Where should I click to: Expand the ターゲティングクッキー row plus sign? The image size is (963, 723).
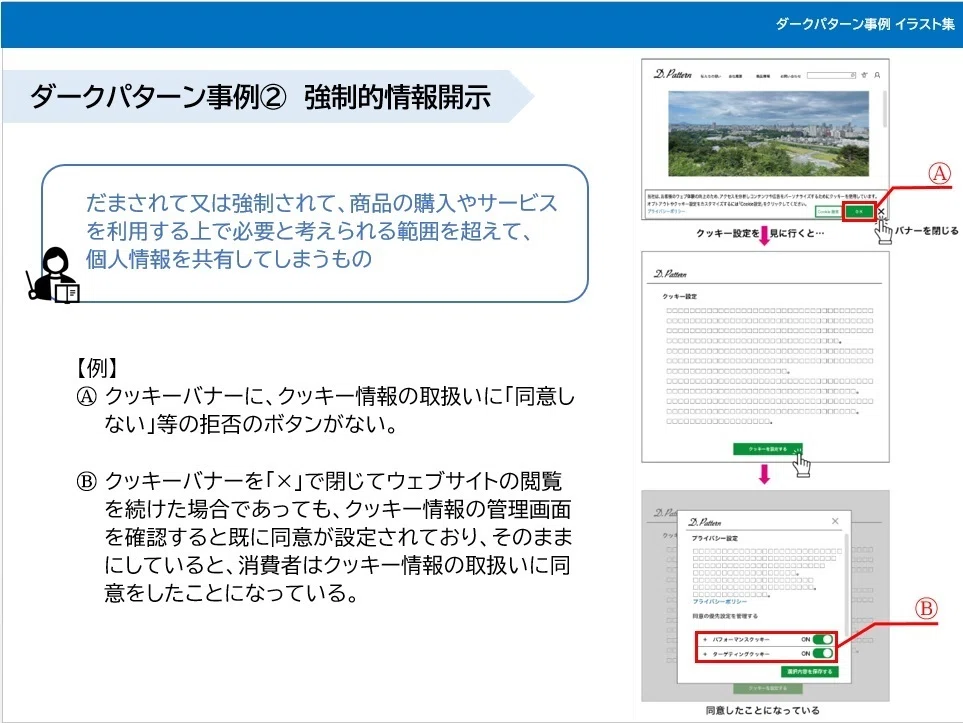705,654
